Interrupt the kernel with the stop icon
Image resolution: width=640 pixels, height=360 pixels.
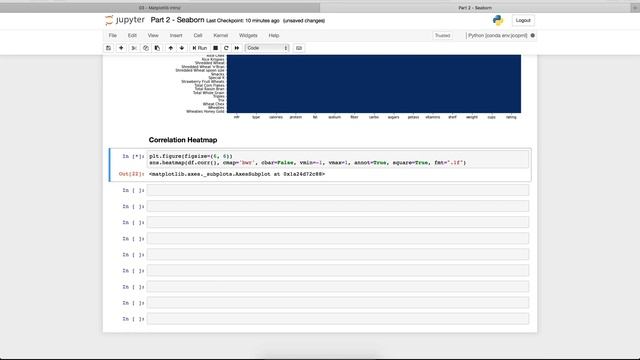pos(216,48)
